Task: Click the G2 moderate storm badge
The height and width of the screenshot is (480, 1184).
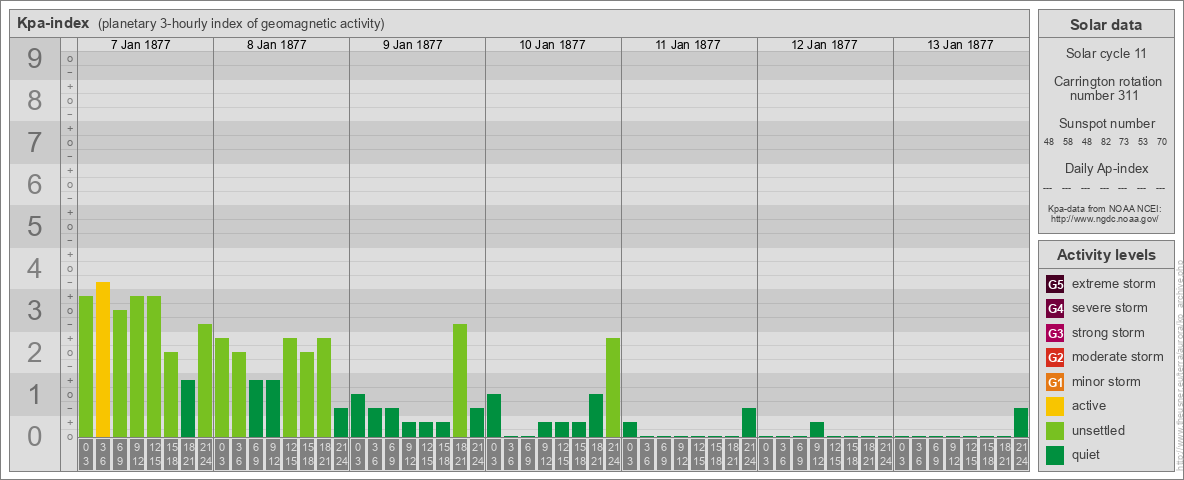Action: 1055,357
